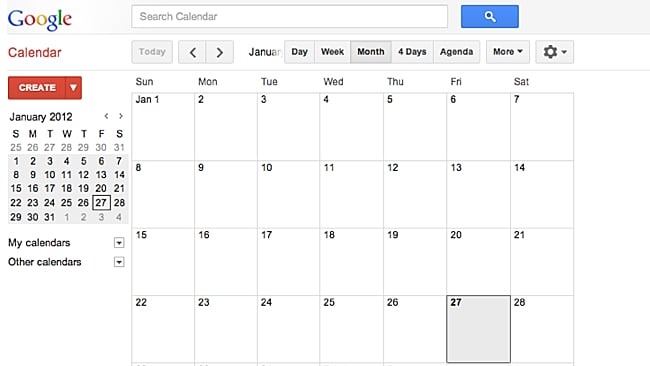Click the mini calendar previous month arrow
This screenshot has width=650, height=366.
click(107, 116)
